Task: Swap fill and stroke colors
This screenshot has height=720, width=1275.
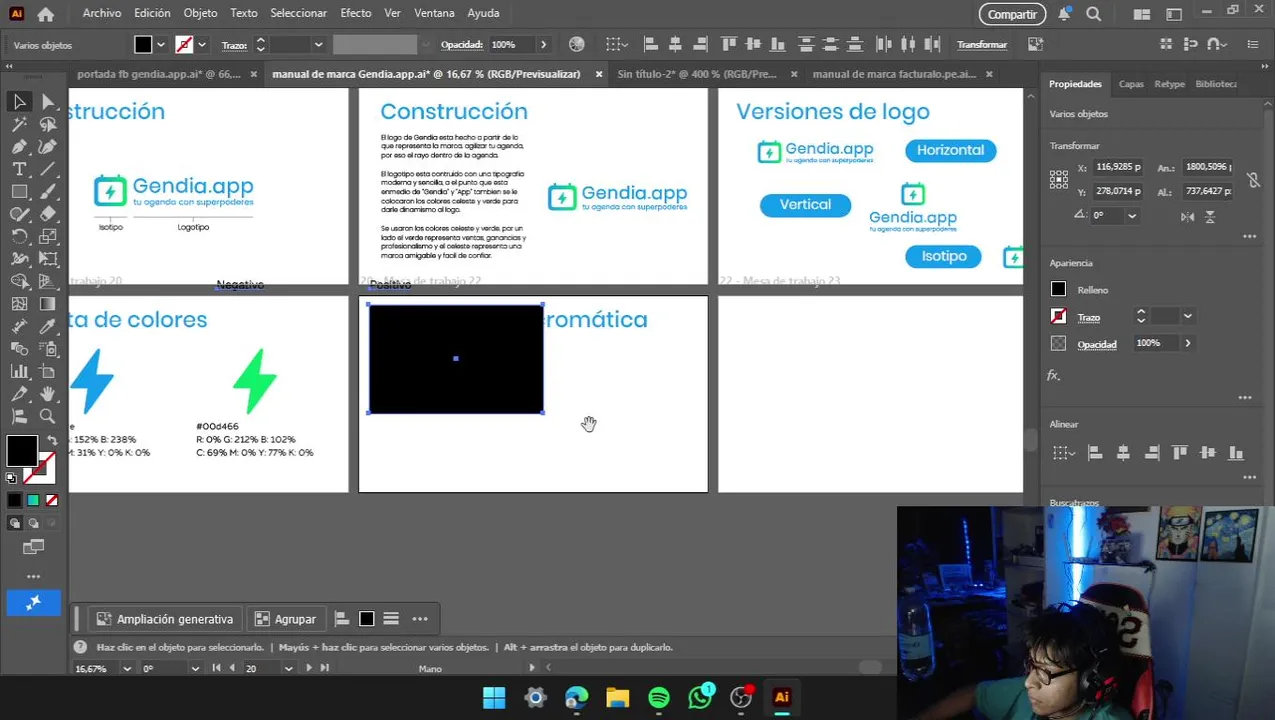Action: click(x=53, y=440)
